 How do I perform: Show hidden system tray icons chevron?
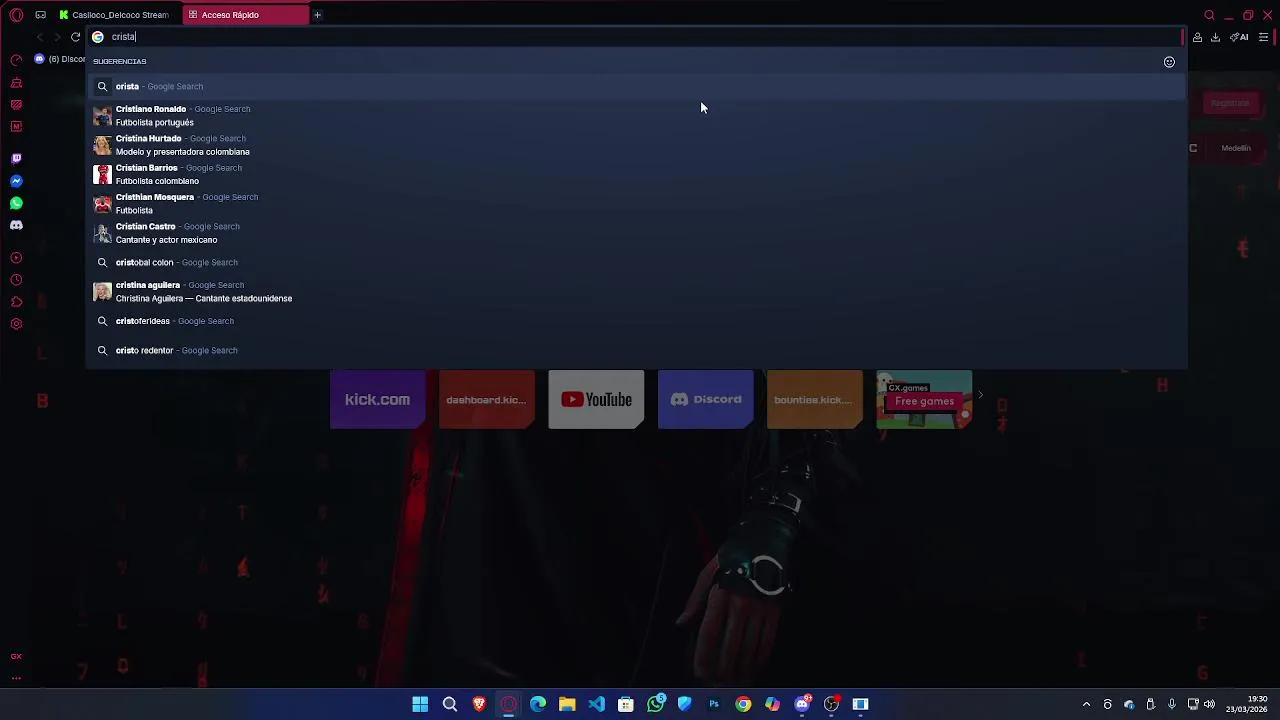pos(1086,704)
